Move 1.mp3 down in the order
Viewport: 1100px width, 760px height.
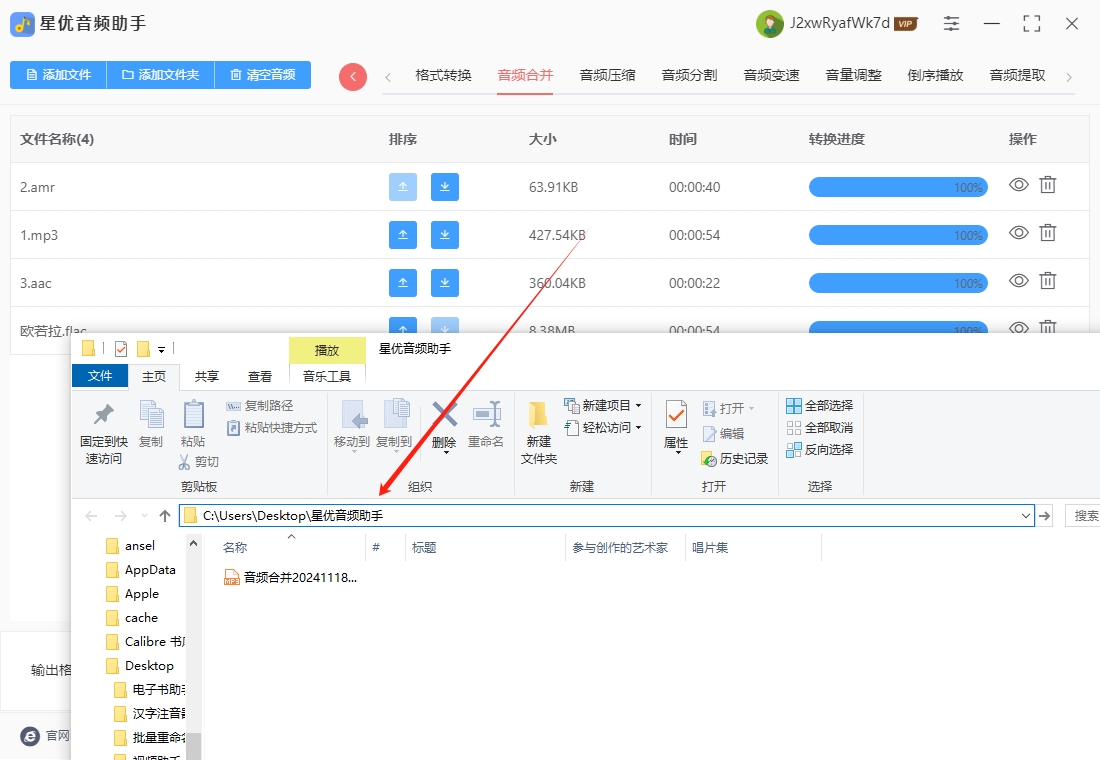coord(445,234)
